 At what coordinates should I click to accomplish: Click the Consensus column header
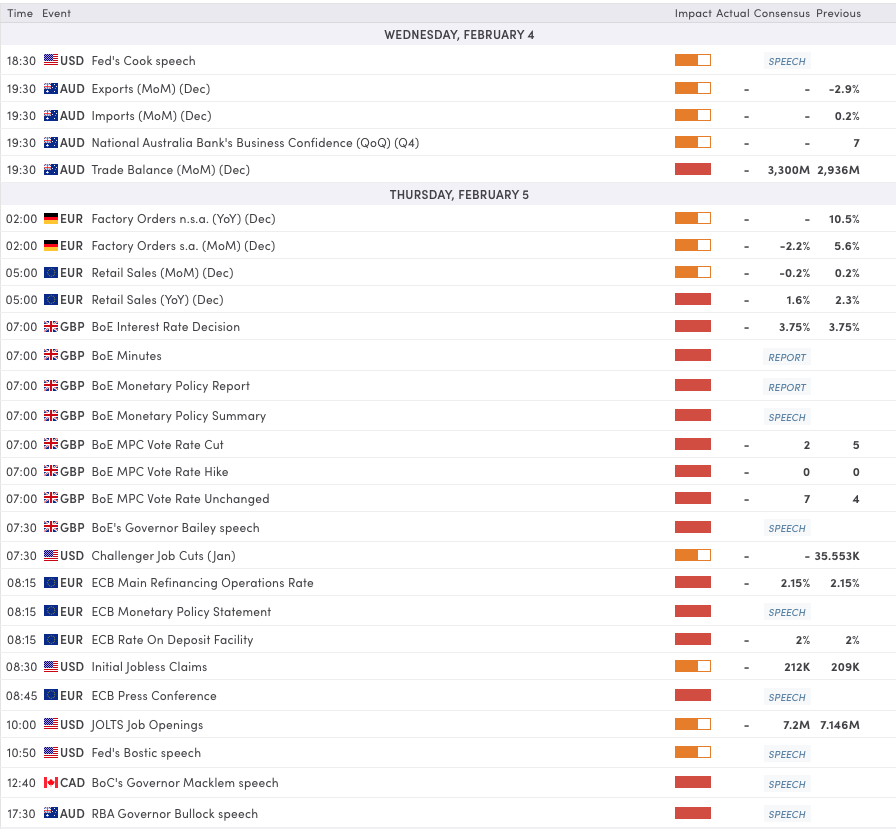coord(782,13)
